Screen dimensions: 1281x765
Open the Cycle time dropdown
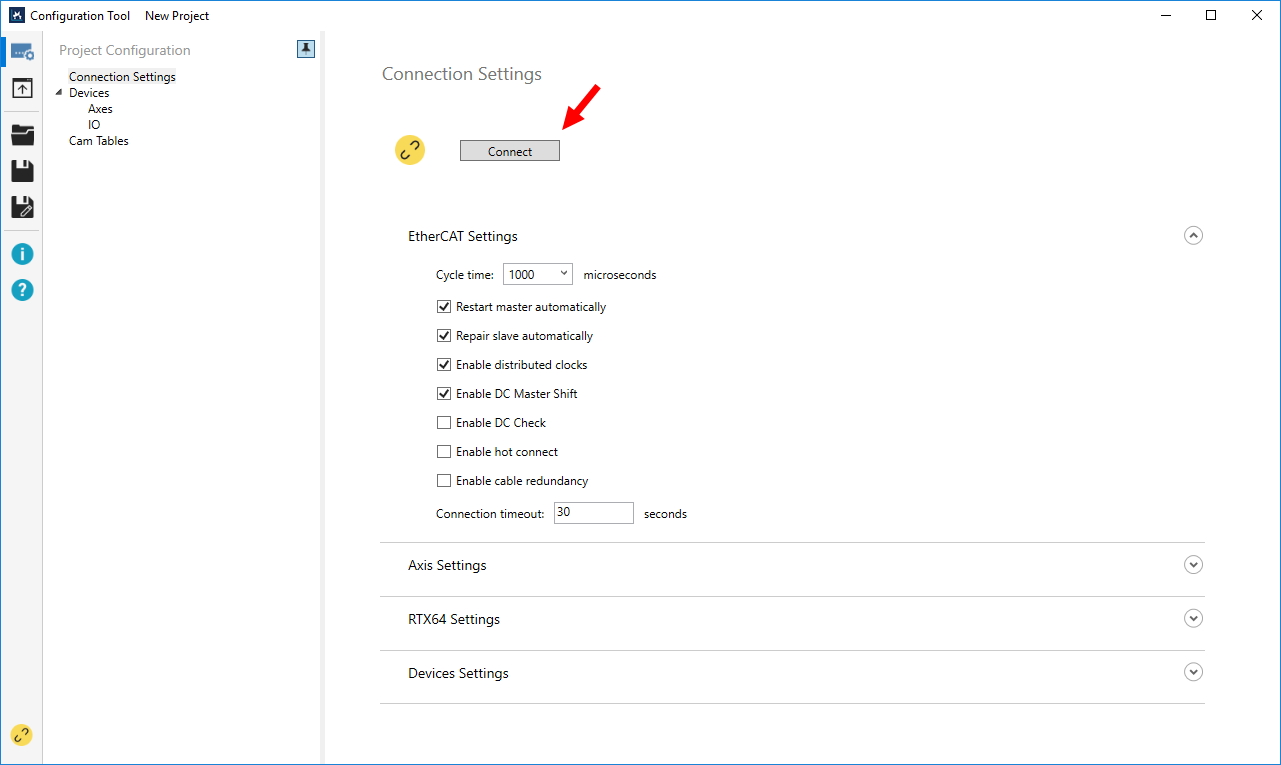(537, 275)
